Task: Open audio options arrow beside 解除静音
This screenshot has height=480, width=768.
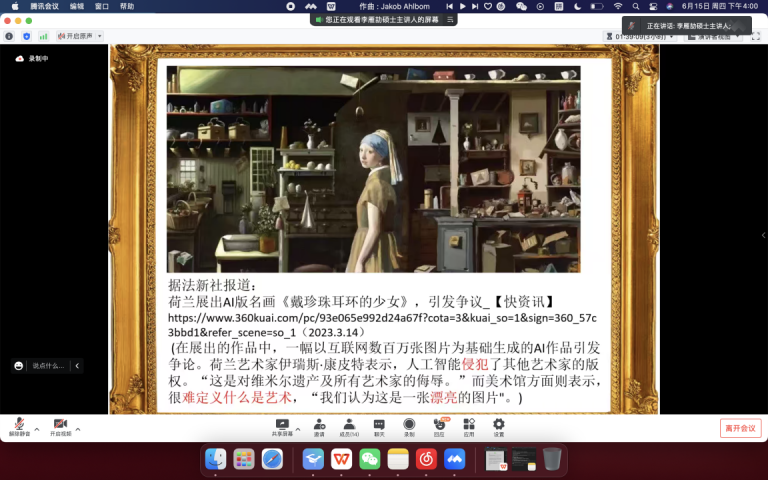Action: pyautogui.click(x=37, y=430)
